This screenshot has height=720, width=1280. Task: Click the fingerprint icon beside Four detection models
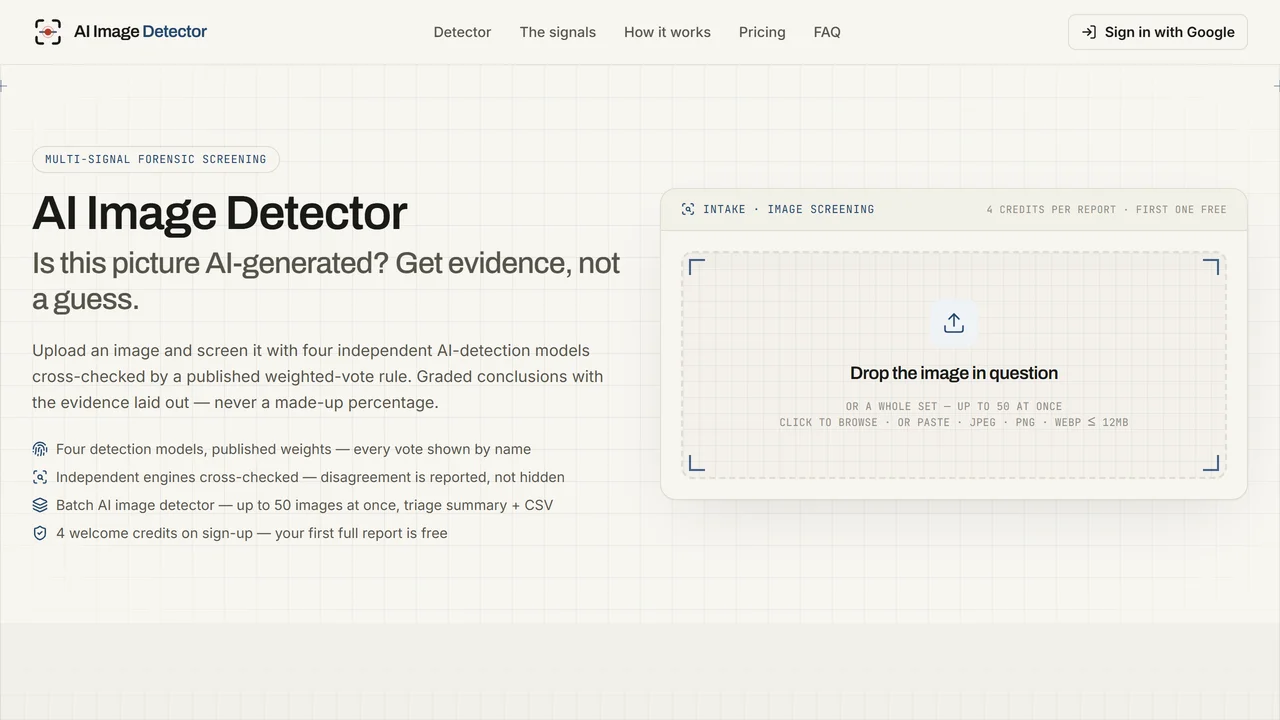pyautogui.click(x=40, y=449)
